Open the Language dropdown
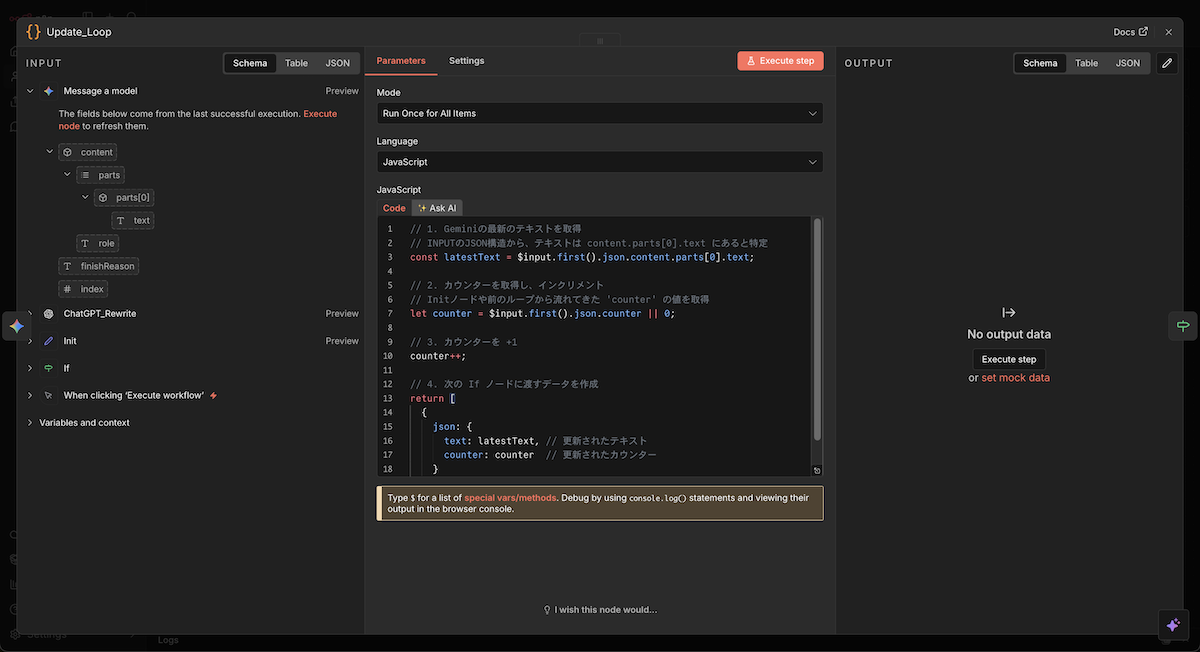The width and height of the screenshot is (1200, 652). [x=599, y=162]
